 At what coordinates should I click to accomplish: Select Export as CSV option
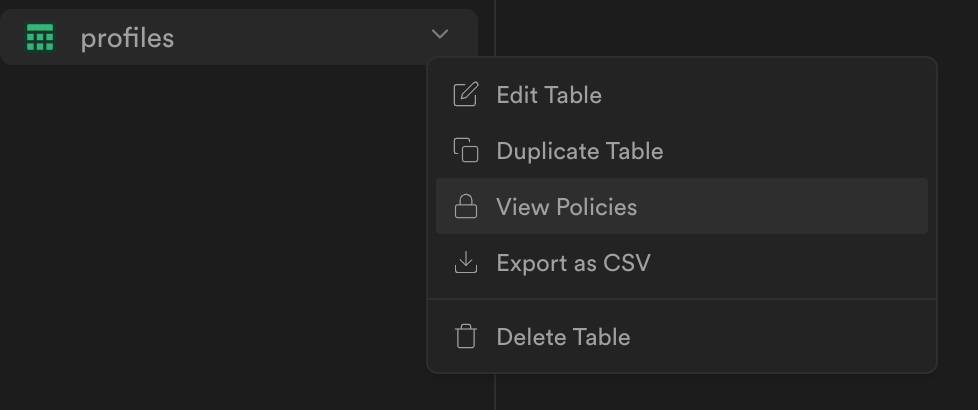(x=573, y=263)
